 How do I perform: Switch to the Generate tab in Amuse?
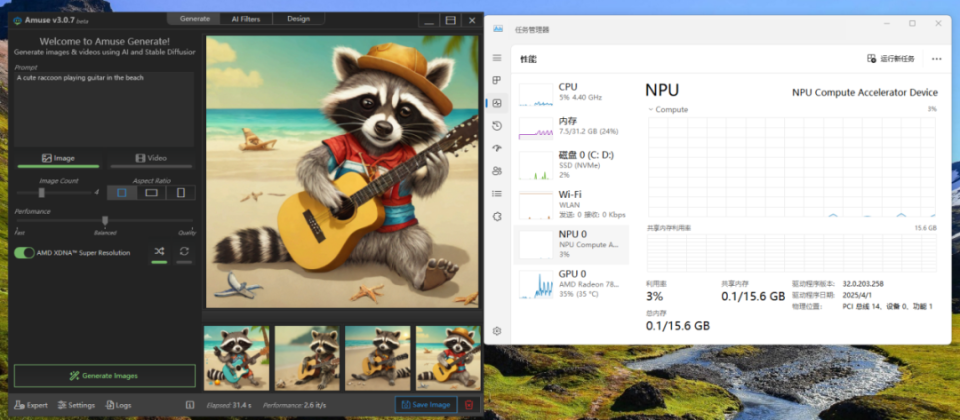195,19
